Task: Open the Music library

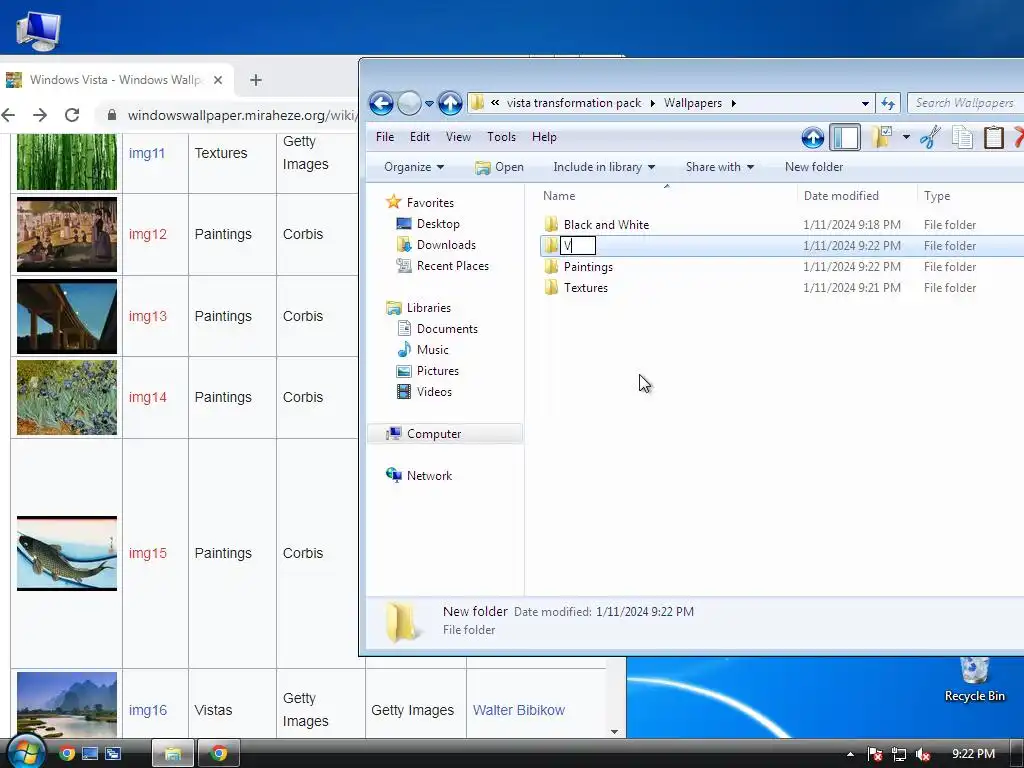Action: 432,350
